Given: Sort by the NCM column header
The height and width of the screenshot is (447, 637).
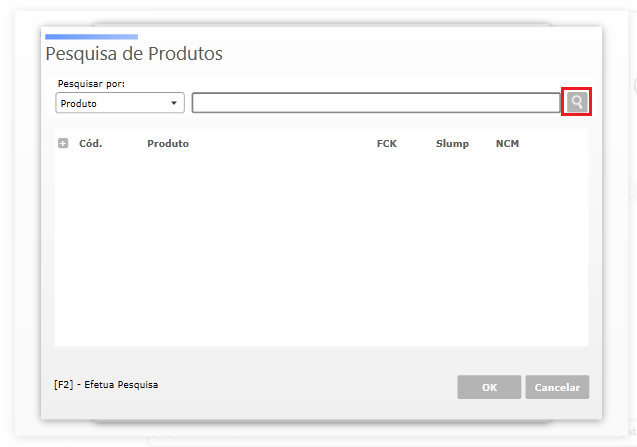Looking at the screenshot, I should 507,143.
